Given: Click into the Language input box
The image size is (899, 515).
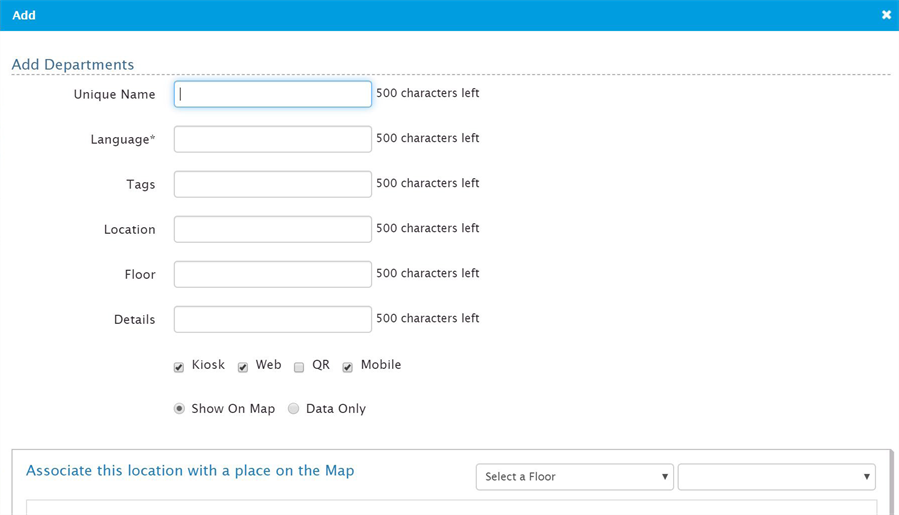Looking at the screenshot, I should (273, 139).
